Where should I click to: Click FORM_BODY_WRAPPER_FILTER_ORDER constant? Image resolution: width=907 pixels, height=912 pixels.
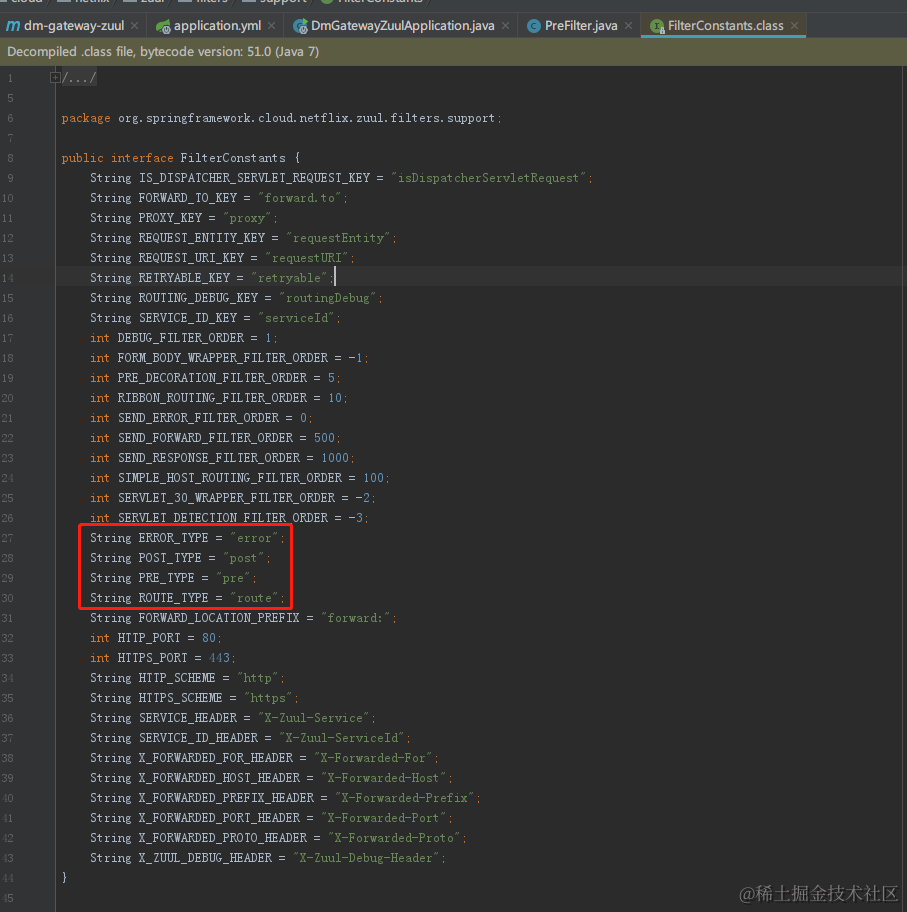[222, 358]
